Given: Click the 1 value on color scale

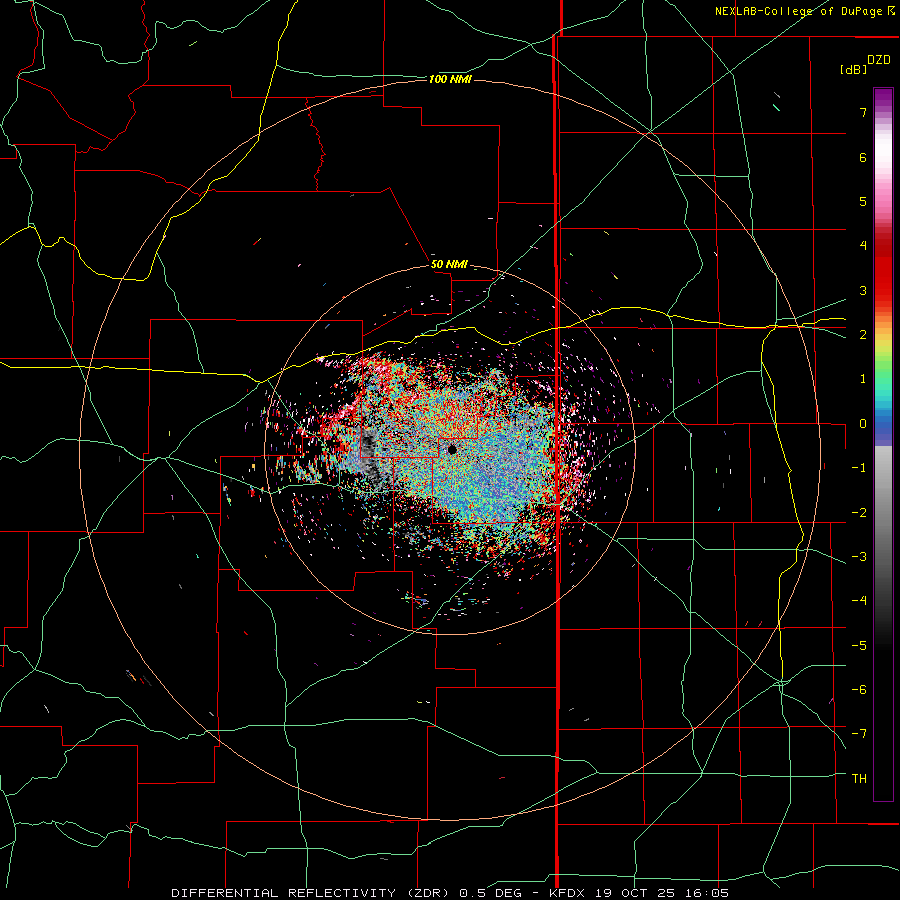Looking at the screenshot, I should point(863,379).
